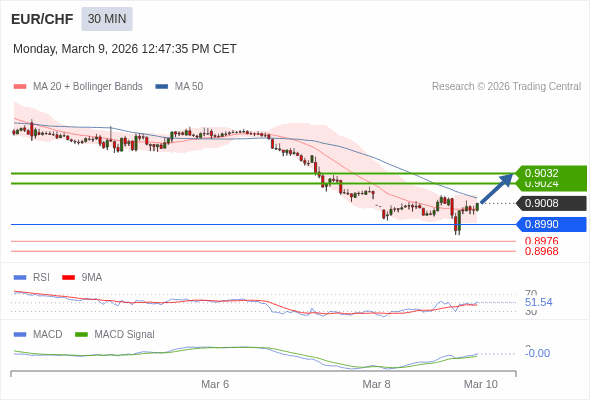Click the Research © 2026 Trading Central credit
590x400 pixels.
[506, 87]
